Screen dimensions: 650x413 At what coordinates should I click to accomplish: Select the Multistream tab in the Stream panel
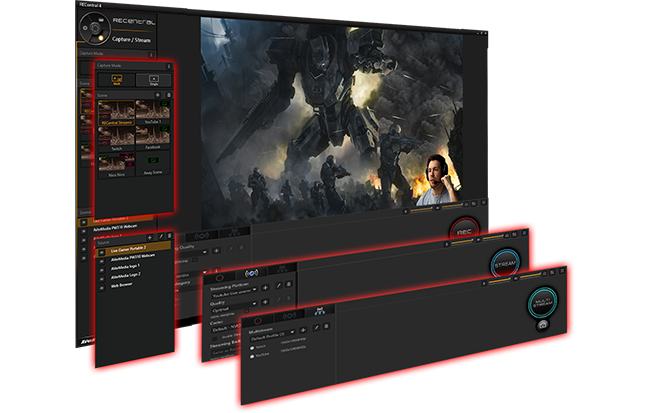click(x=282, y=269)
